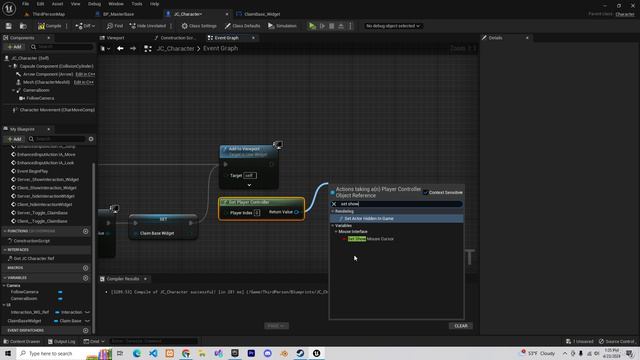Viewport: 640px width, 360px height.
Task: Collapse the Functions section
Action: point(5,231)
